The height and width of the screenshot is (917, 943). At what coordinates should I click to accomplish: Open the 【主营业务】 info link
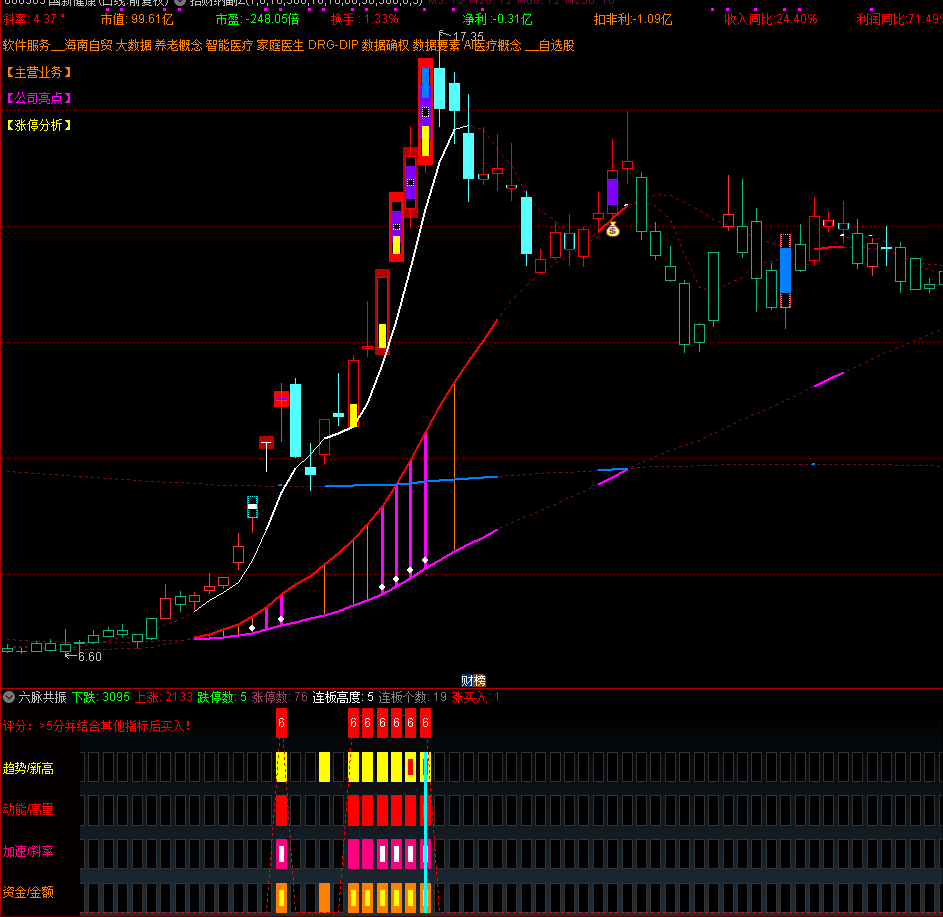coord(39,72)
